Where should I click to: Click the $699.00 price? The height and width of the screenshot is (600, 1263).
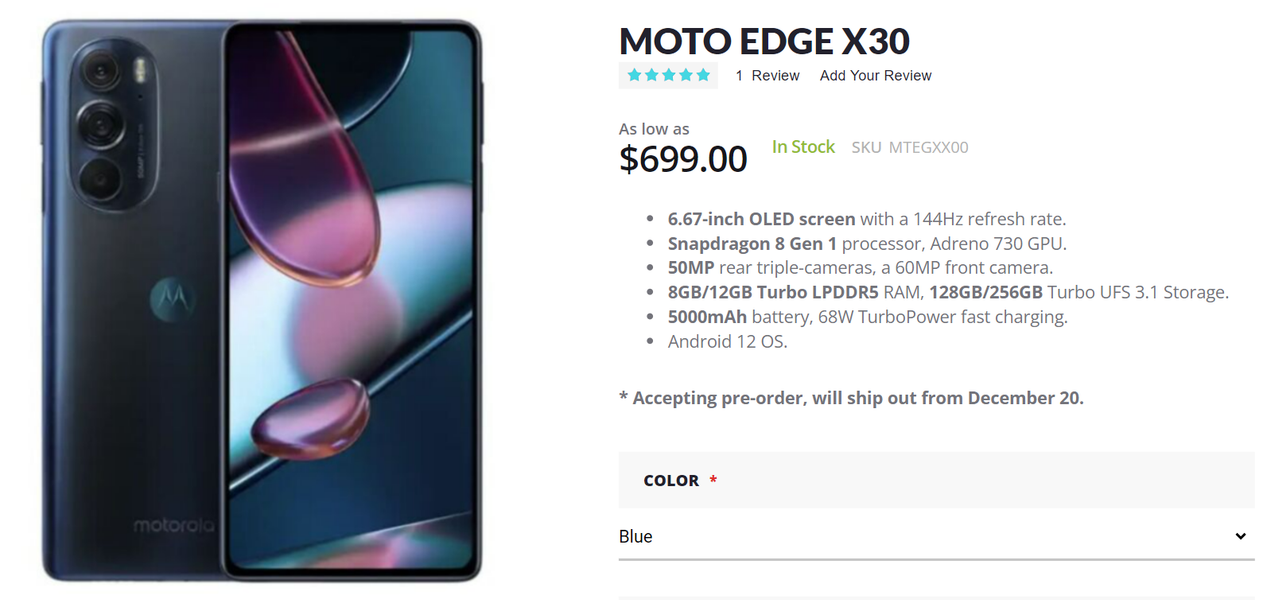point(683,159)
